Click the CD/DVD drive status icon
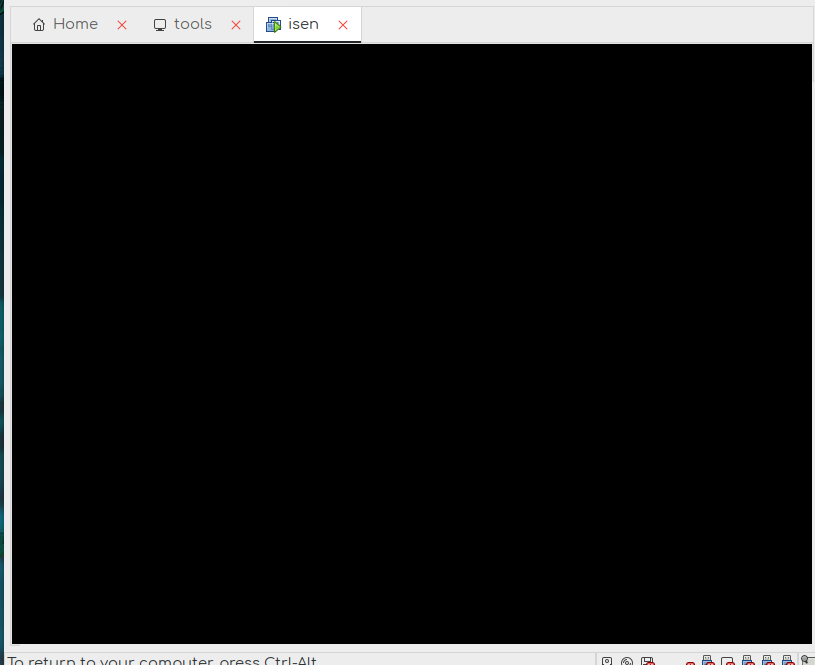This screenshot has height=665, width=815. (x=627, y=661)
